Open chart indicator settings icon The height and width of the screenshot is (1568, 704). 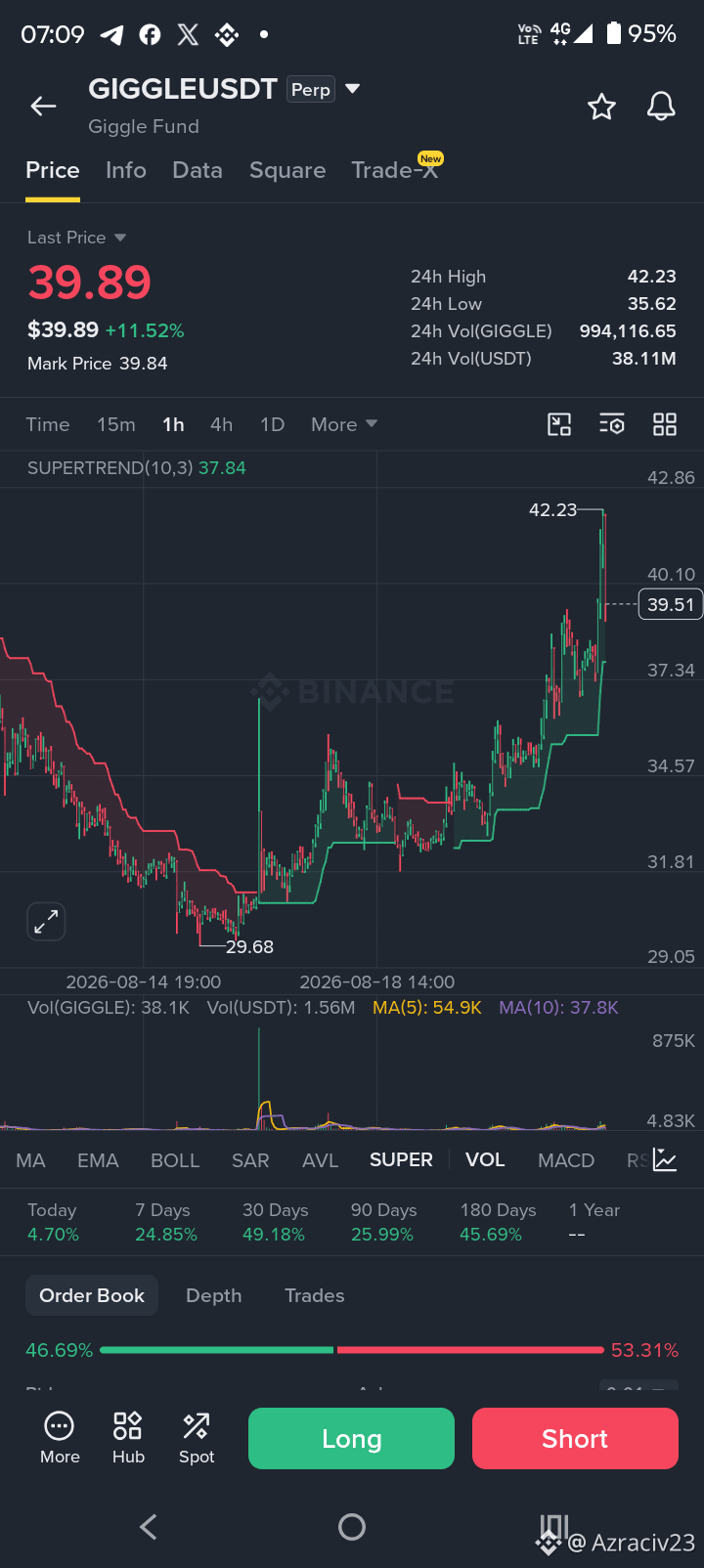pyautogui.click(x=612, y=424)
